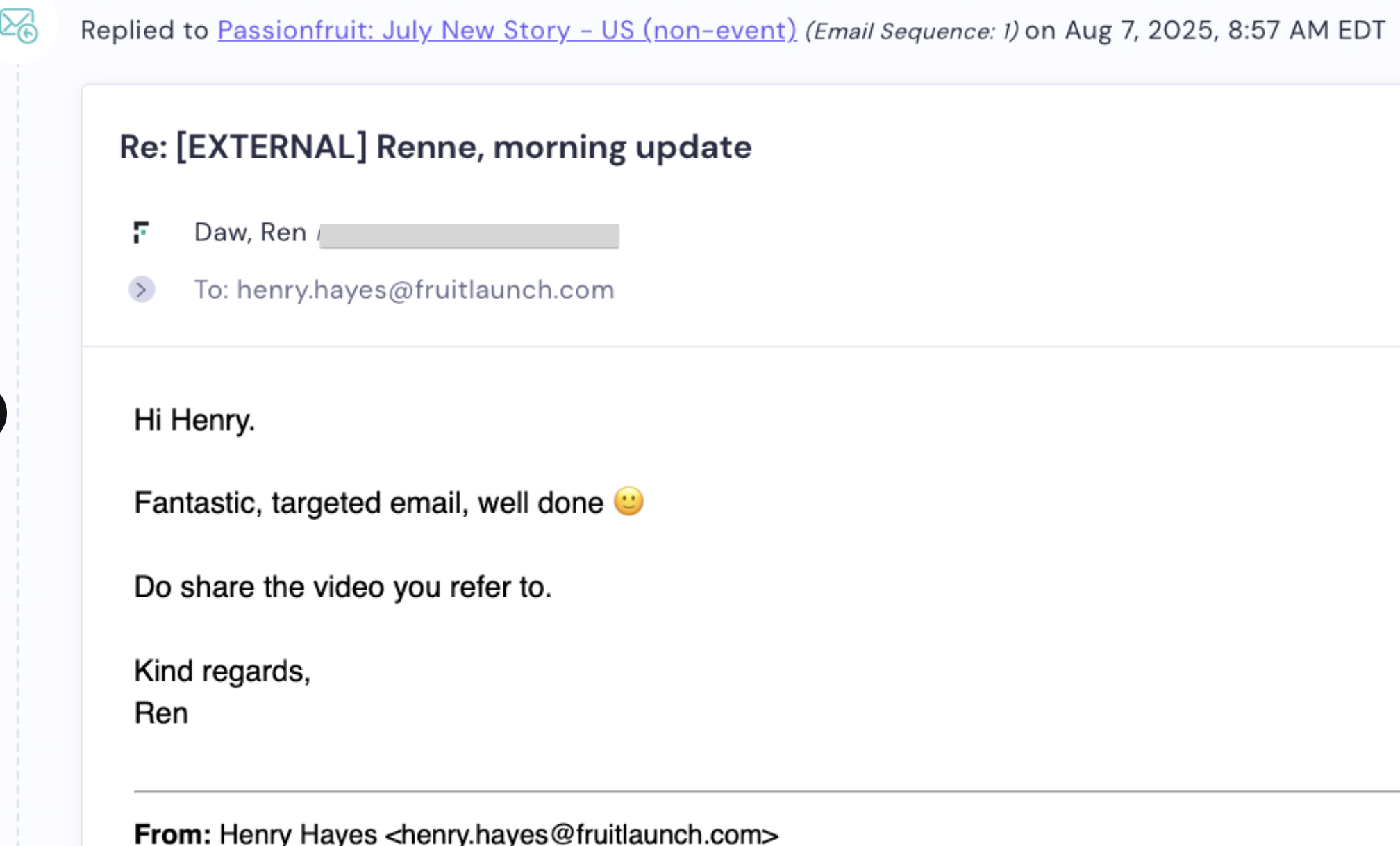Click the email reply activity icon
Image resolution: width=1400 pixels, height=846 pixels.
tap(19, 26)
